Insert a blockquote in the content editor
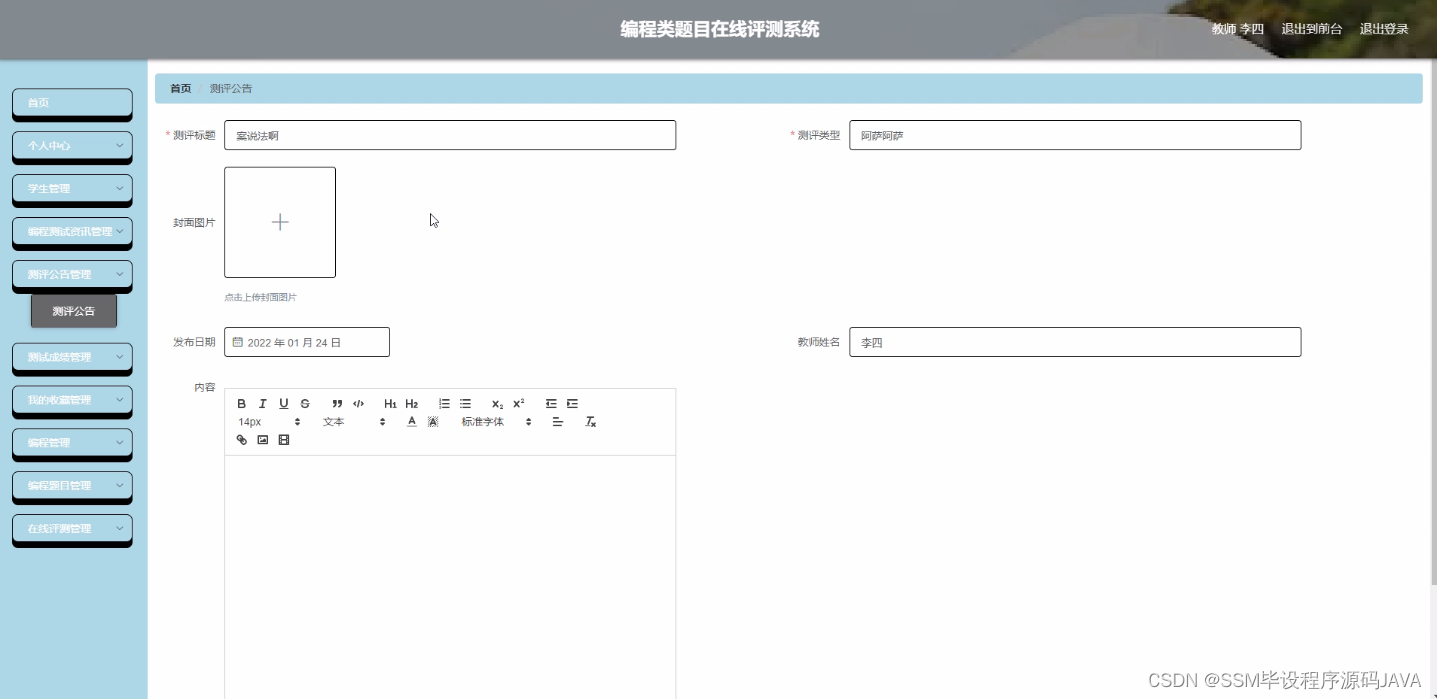 click(337, 404)
